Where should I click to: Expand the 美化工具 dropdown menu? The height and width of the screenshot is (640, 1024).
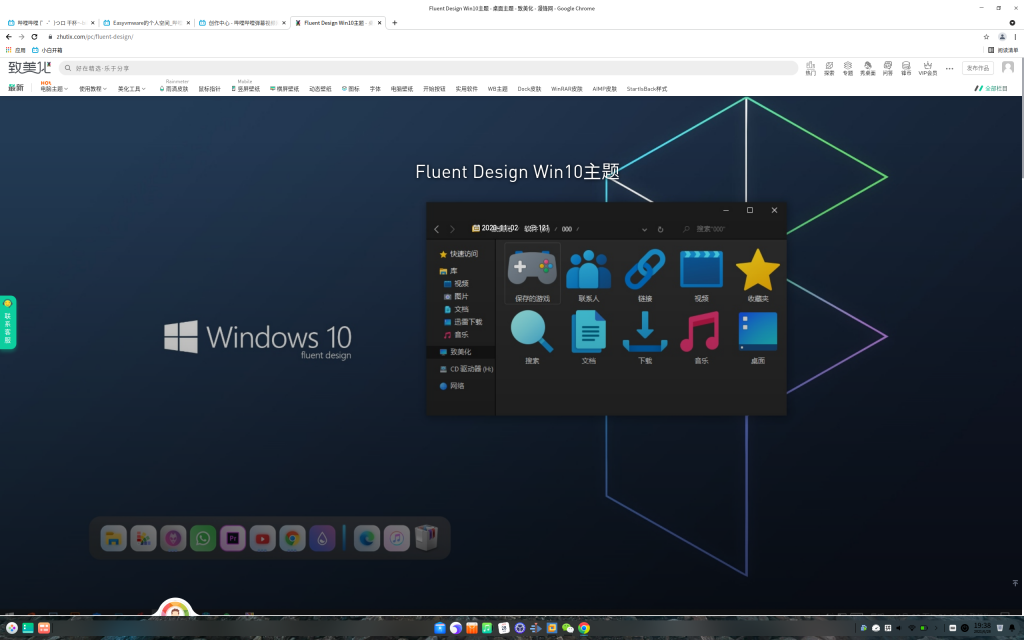[131, 89]
